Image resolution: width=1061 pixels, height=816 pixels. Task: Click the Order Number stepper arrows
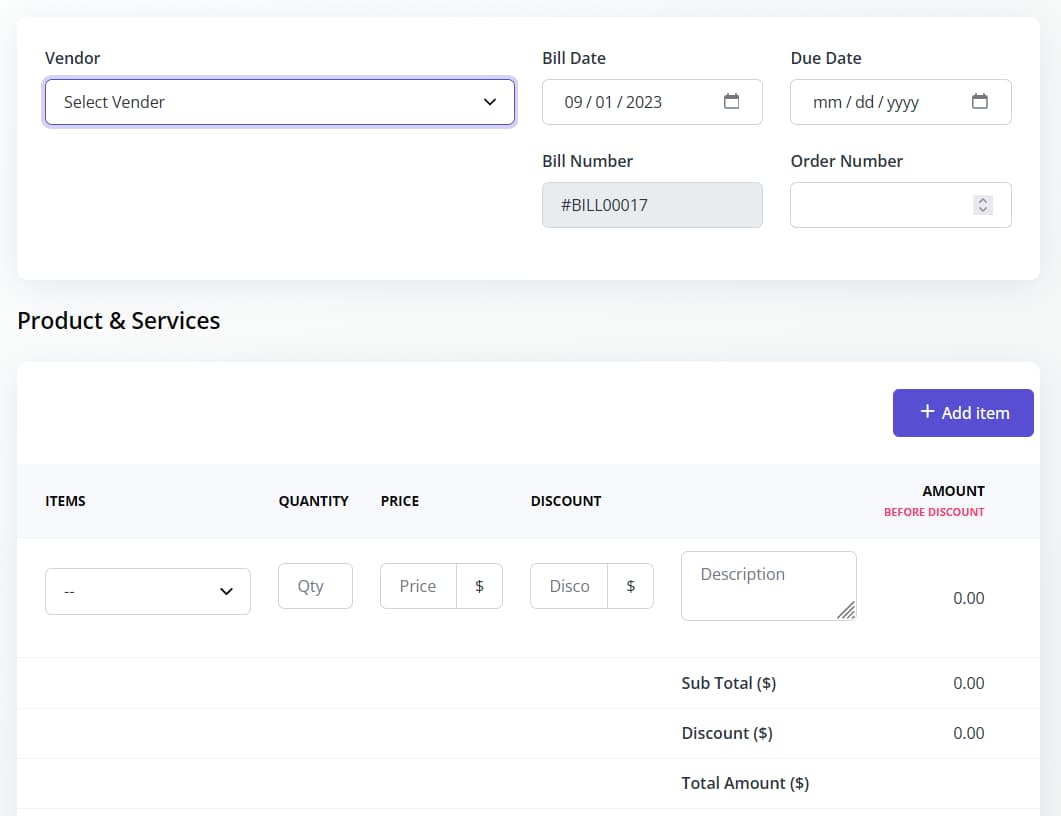pyautogui.click(x=983, y=205)
